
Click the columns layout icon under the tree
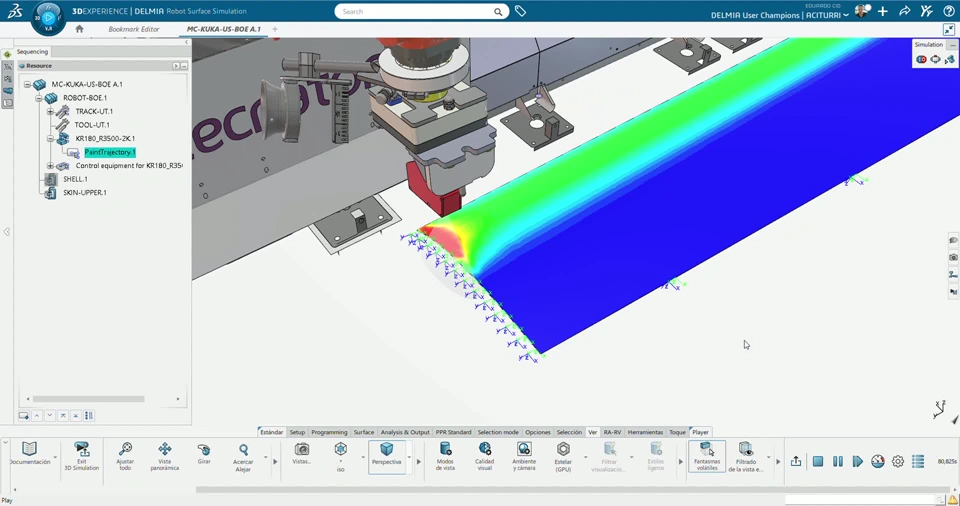tap(89, 415)
